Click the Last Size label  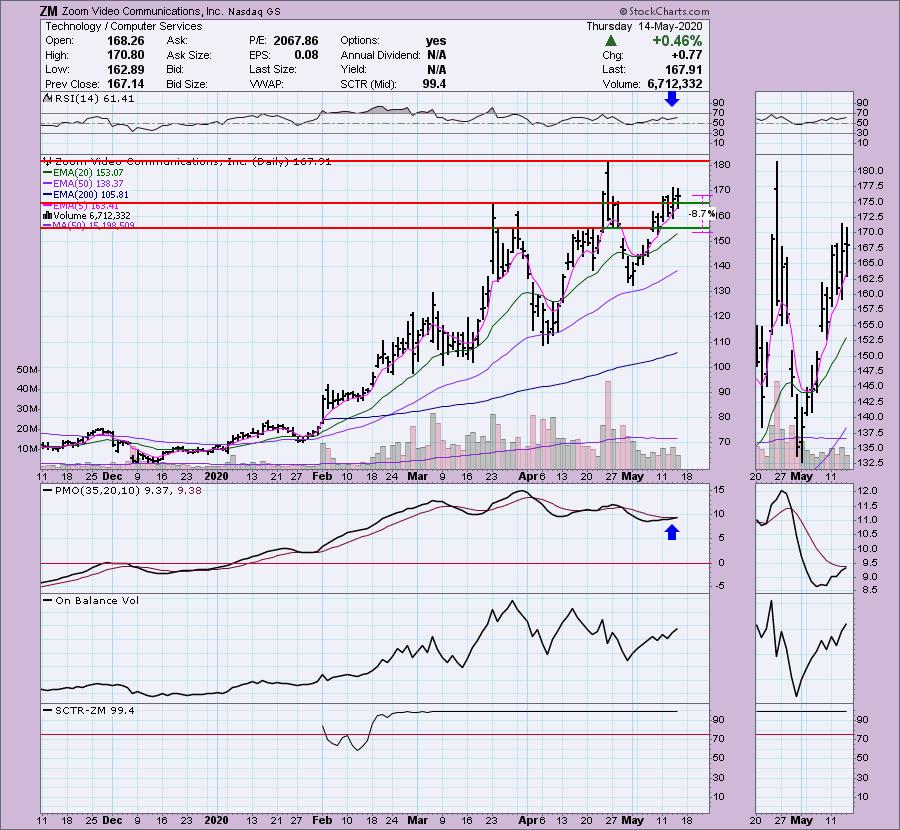click(273, 69)
